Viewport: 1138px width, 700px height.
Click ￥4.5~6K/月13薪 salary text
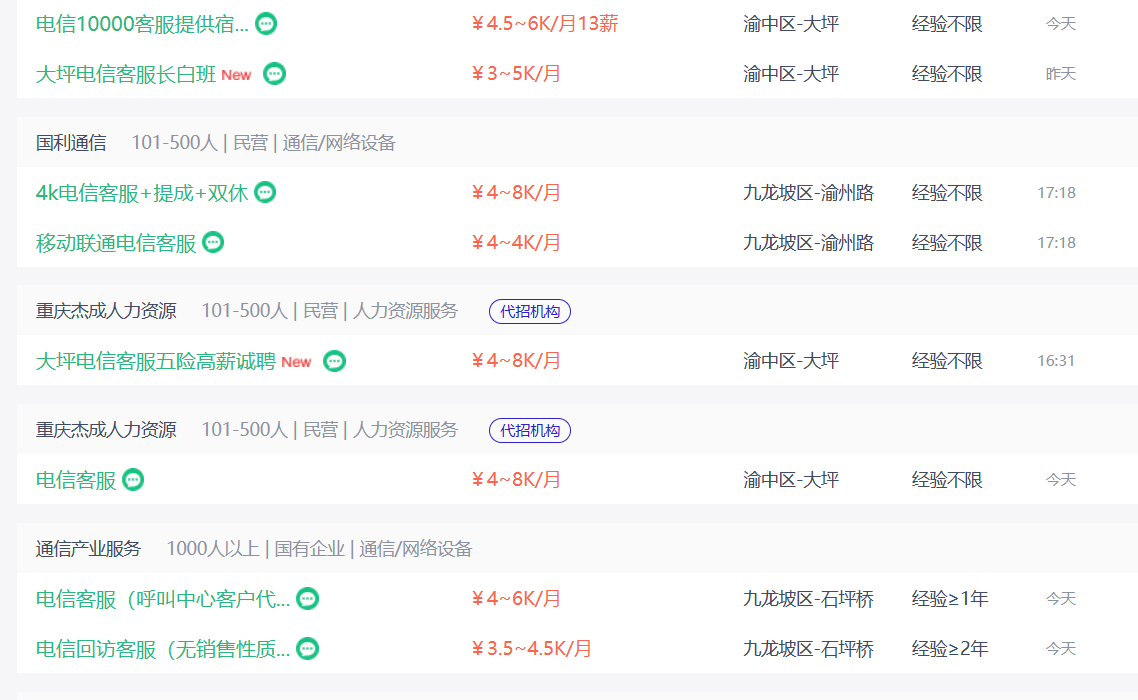point(544,24)
